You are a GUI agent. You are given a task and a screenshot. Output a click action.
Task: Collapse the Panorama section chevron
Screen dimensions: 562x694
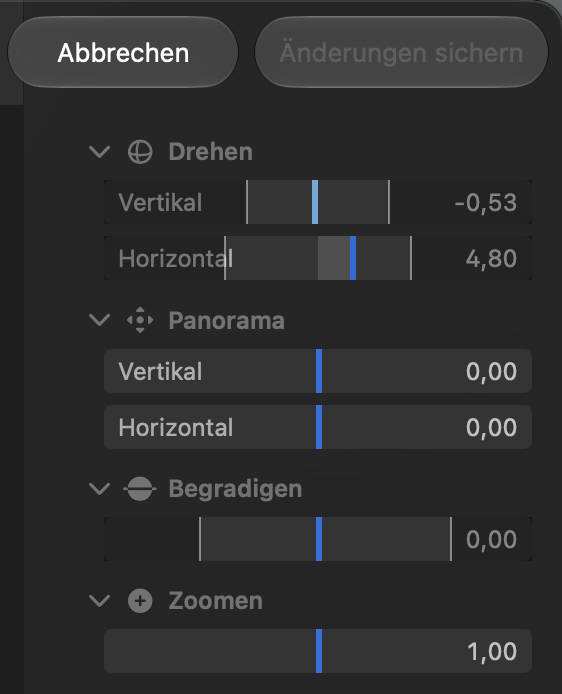(100, 320)
